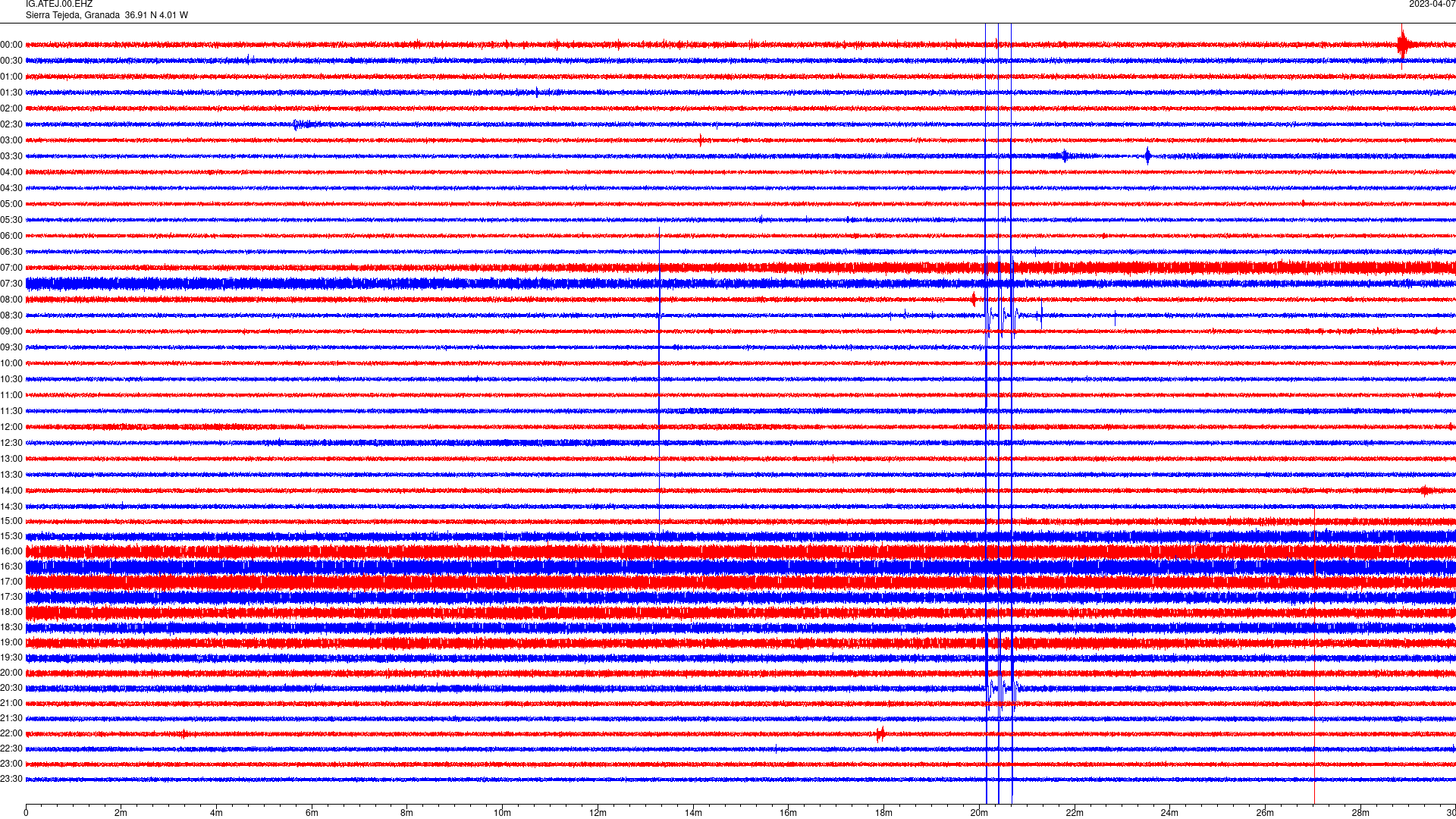Click the 2m tick label on time axis

click(121, 813)
